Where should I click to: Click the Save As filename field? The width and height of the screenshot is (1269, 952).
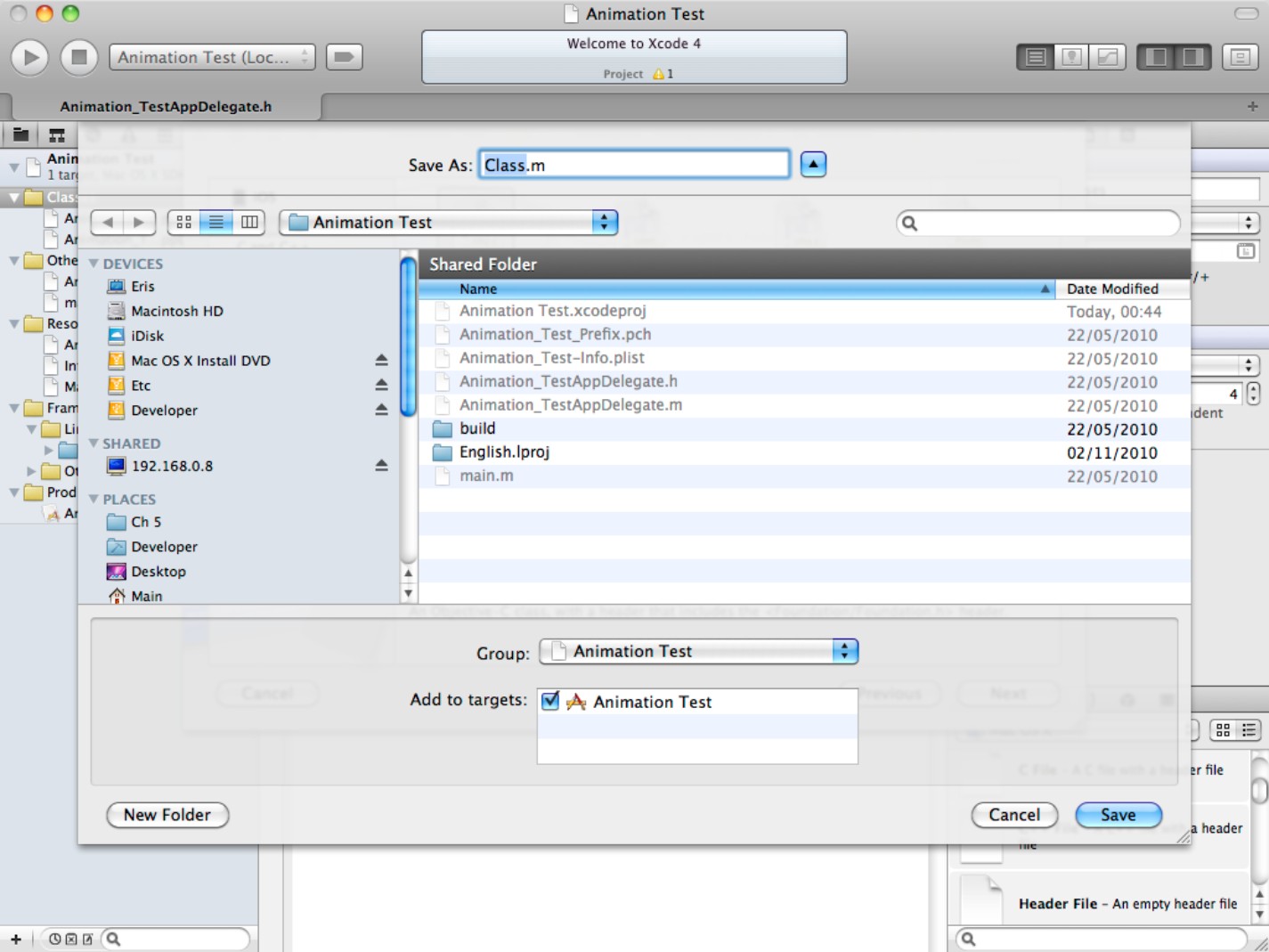click(x=634, y=165)
